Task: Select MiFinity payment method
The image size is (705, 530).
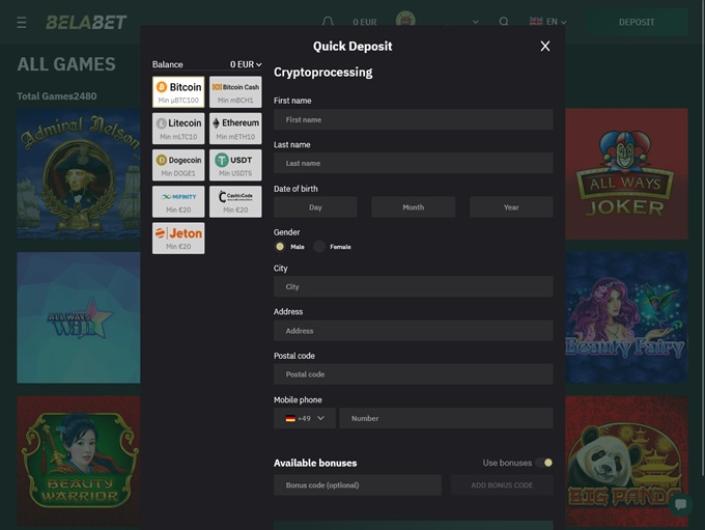Action: [178, 202]
